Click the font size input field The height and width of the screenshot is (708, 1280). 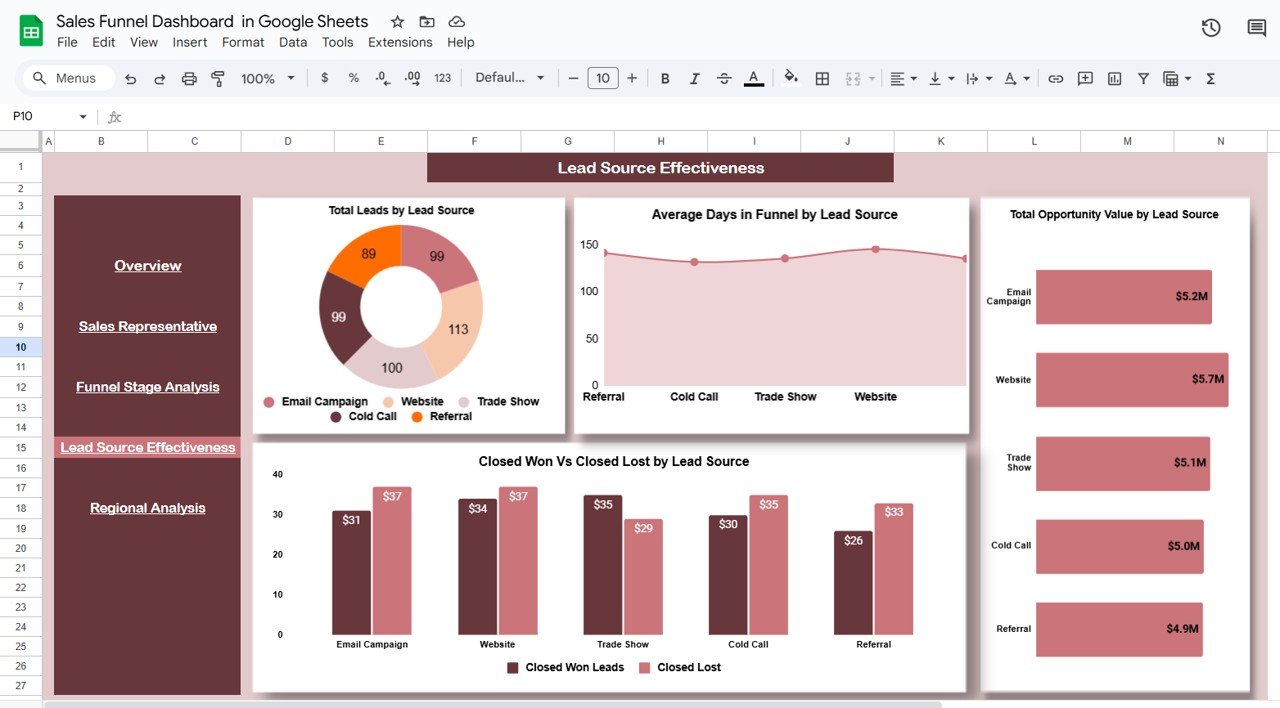click(x=602, y=78)
